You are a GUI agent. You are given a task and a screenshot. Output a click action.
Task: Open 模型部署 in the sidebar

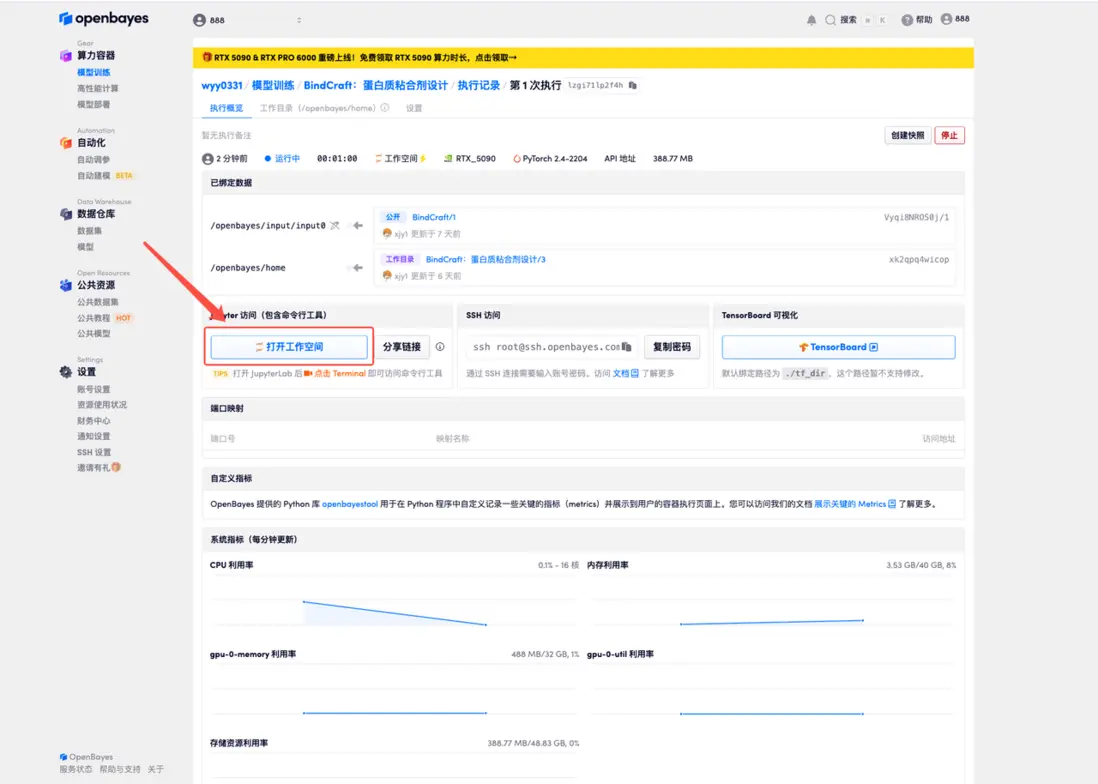(x=93, y=104)
